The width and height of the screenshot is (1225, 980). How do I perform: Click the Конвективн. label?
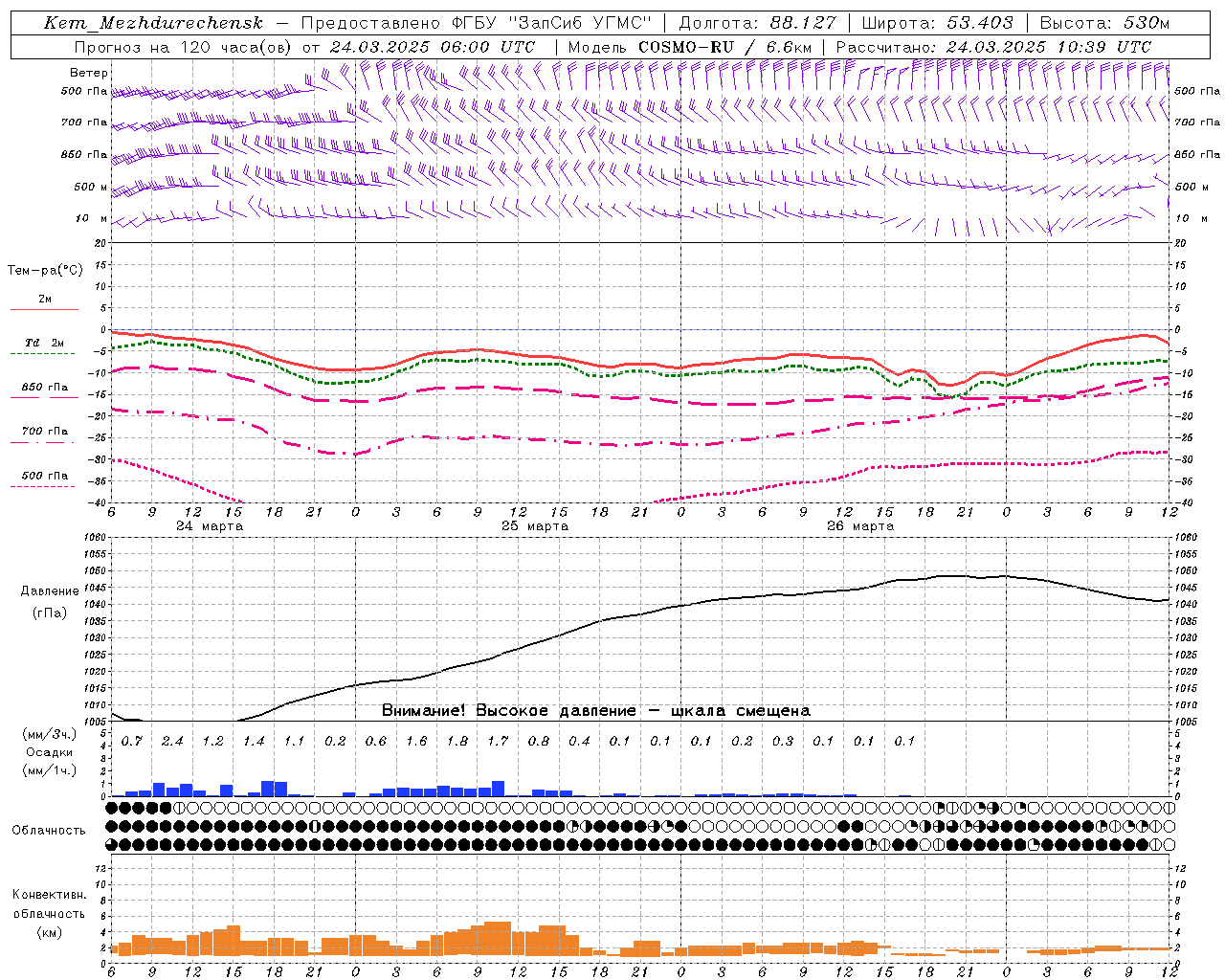49,895
